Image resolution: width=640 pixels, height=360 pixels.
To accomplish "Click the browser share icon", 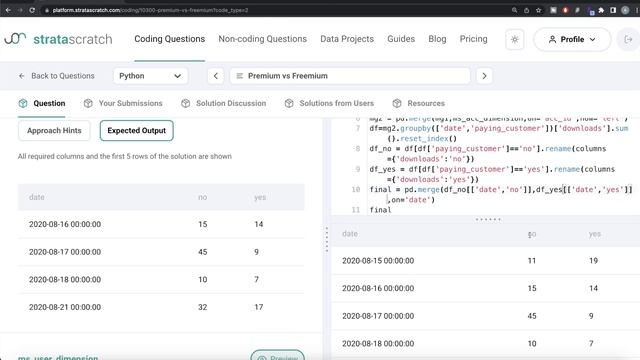I will click(527, 10).
